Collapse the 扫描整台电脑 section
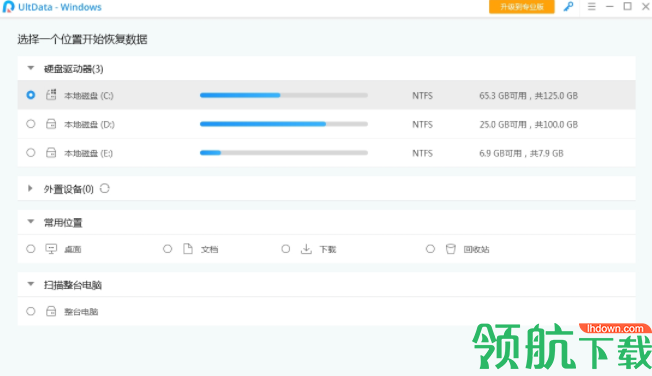652x376 pixels. [x=30, y=284]
